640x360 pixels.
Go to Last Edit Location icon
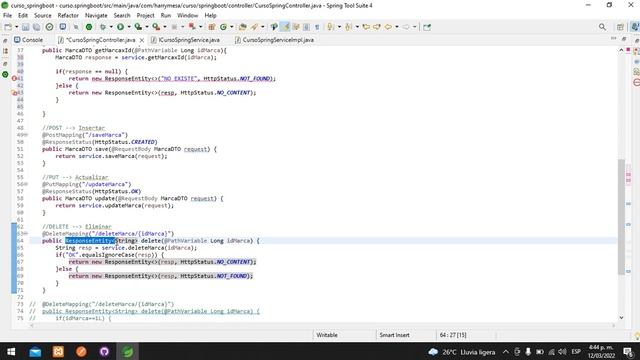click(x=366, y=27)
